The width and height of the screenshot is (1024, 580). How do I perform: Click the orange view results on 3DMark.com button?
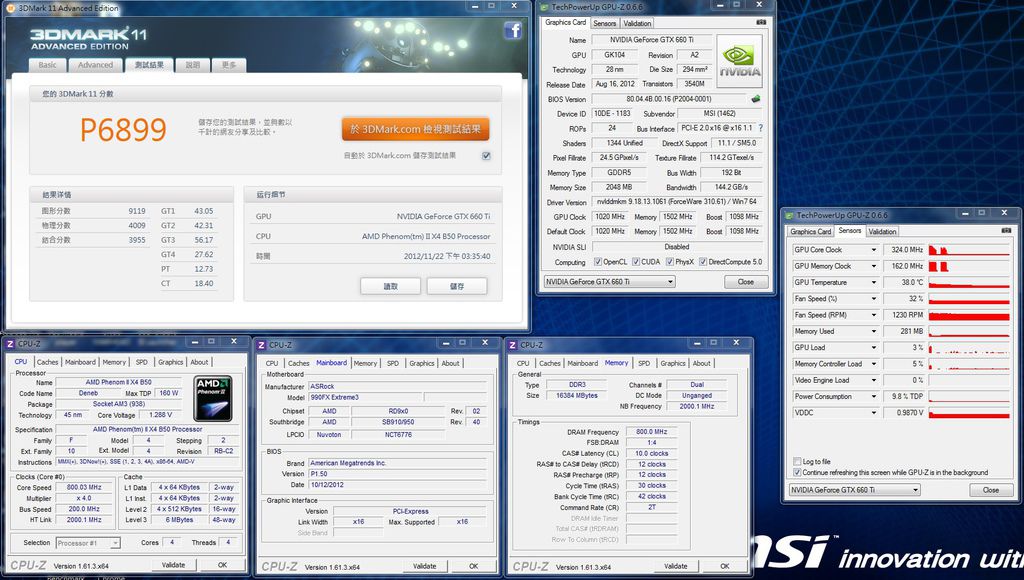pyautogui.click(x=415, y=129)
